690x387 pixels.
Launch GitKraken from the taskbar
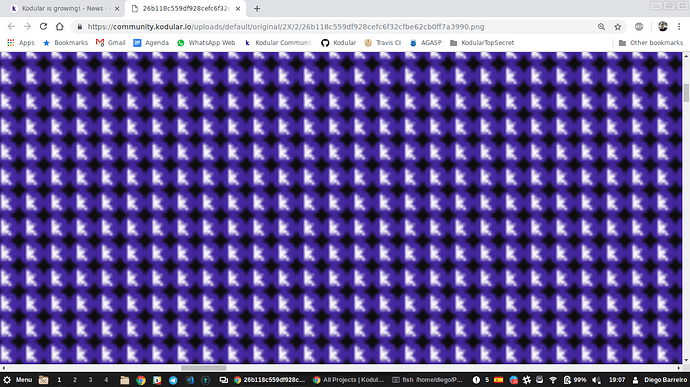tap(206, 380)
